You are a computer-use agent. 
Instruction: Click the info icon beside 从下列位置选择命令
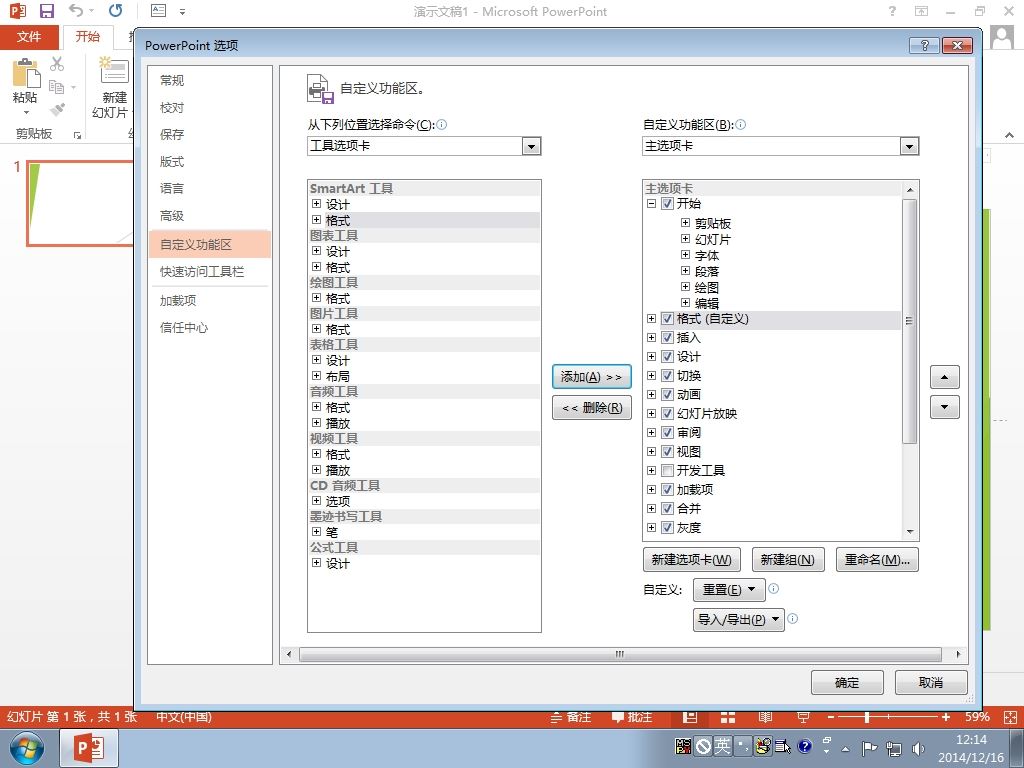click(x=441, y=124)
